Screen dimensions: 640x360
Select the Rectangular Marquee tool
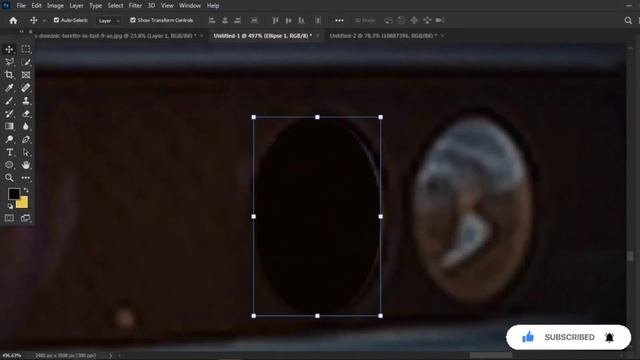(26, 49)
